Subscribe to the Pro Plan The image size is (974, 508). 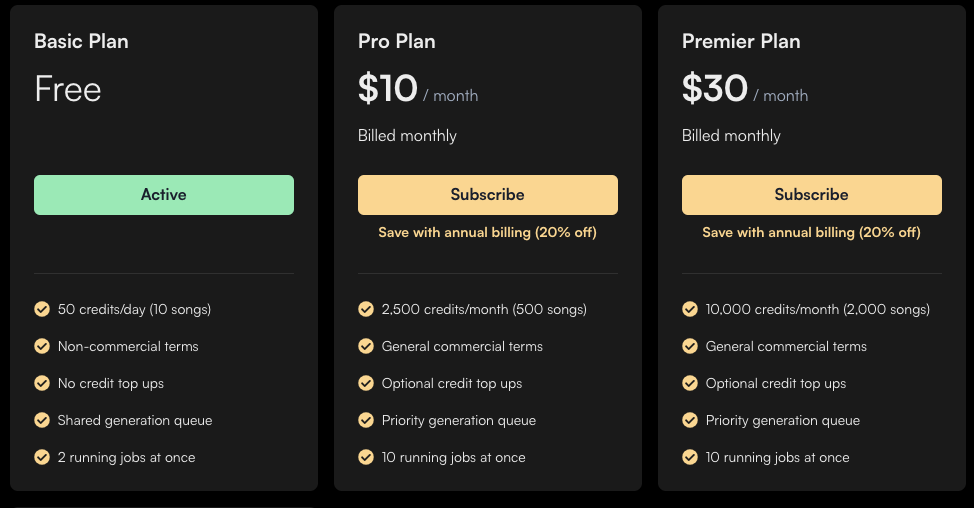[488, 195]
